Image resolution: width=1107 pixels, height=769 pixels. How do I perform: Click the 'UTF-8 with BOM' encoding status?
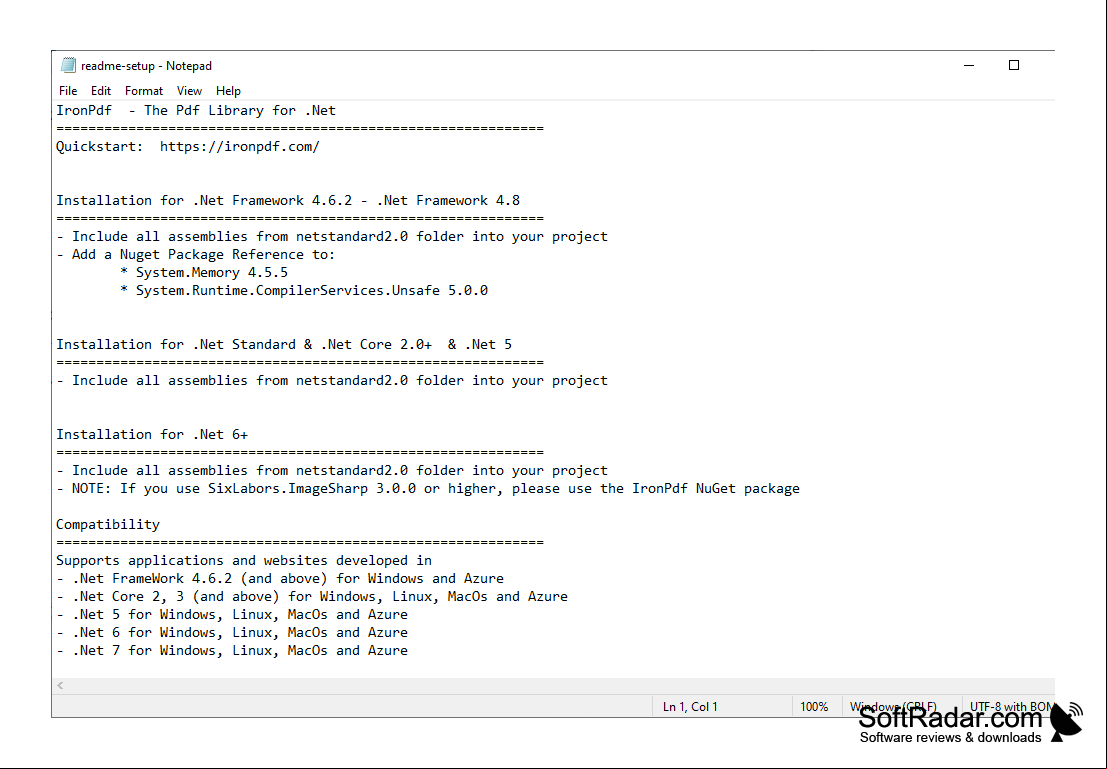point(1012,706)
